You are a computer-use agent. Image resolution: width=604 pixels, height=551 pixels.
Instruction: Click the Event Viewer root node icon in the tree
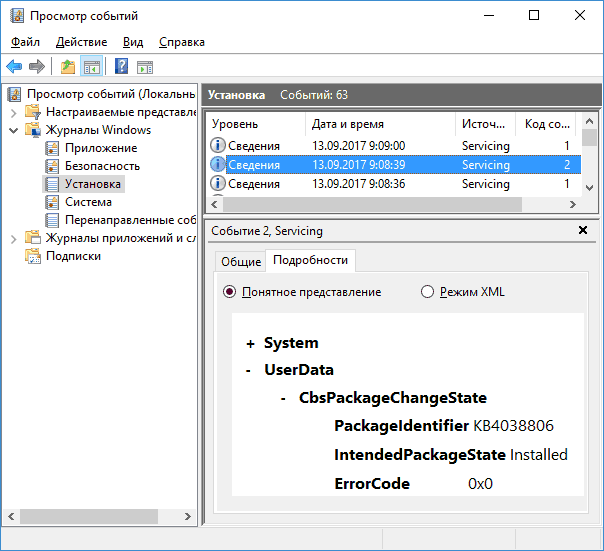pyautogui.click(x=14, y=94)
